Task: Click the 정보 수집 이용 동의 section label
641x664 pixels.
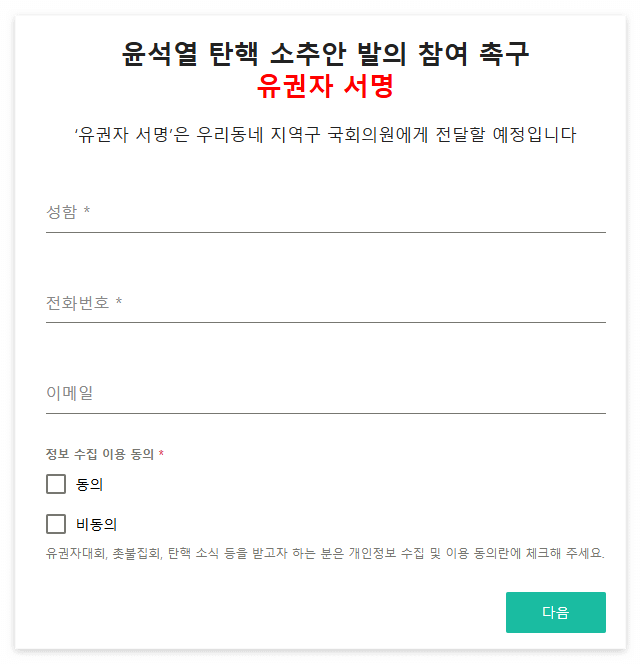Action: coord(100,454)
